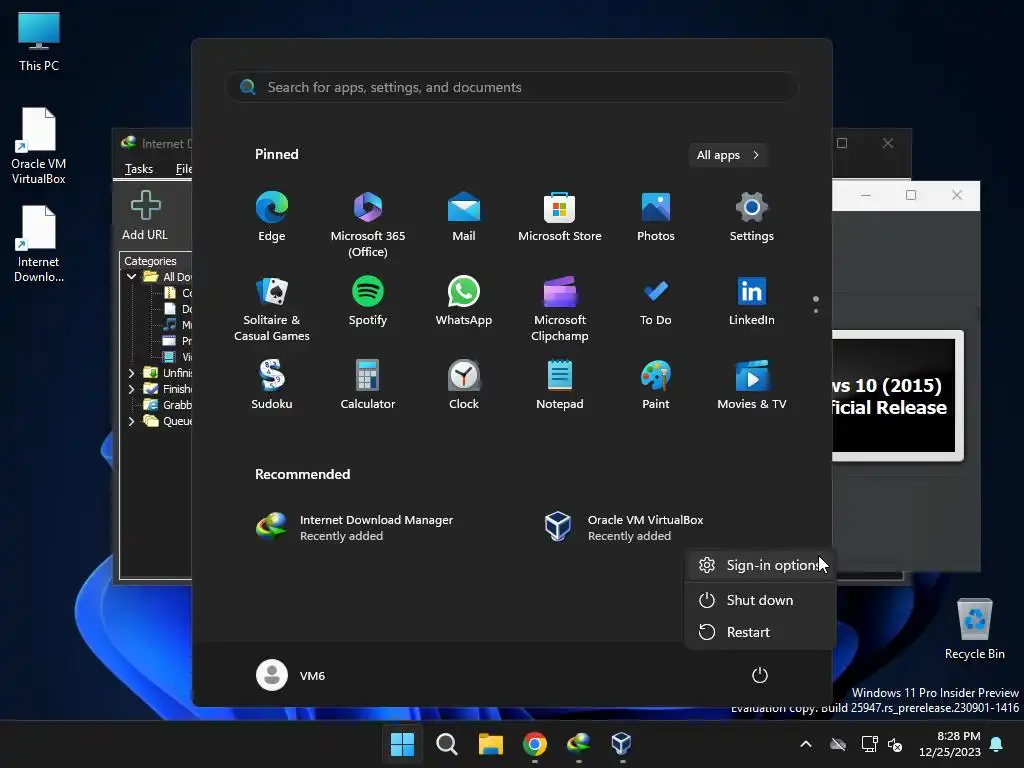Image resolution: width=1024 pixels, height=768 pixels.
Task: Launch Notepad
Action: [560, 385]
